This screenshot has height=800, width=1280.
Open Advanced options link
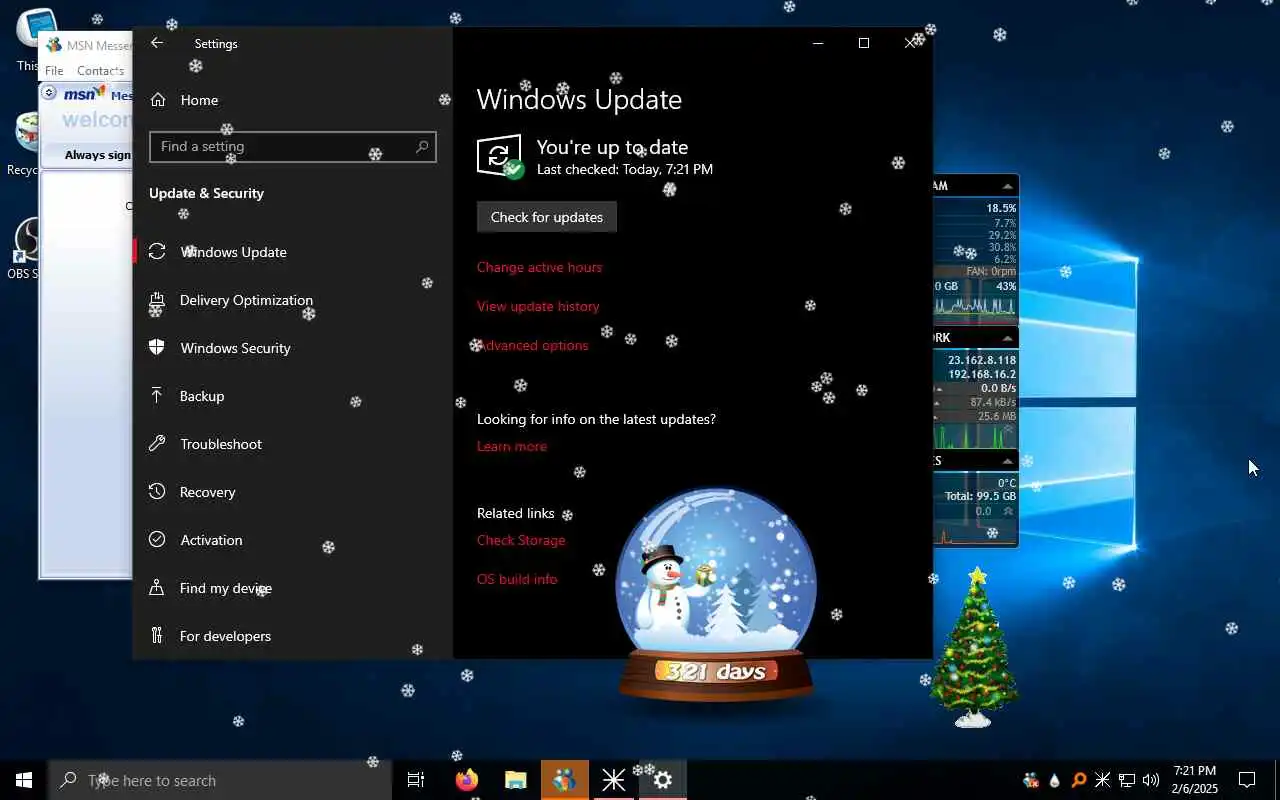pos(532,345)
